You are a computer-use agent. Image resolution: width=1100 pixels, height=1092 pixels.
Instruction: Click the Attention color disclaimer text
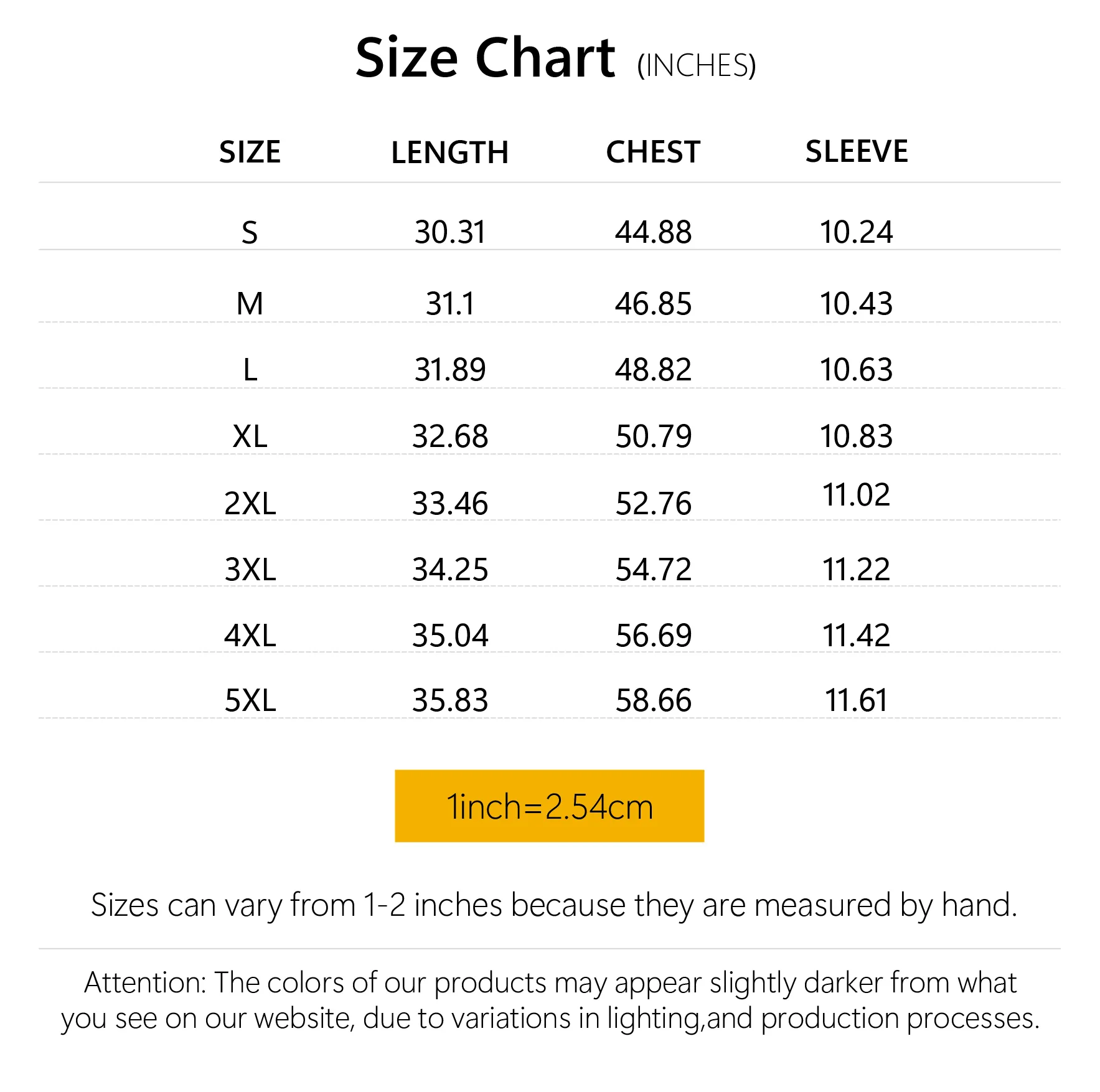(x=550, y=1000)
